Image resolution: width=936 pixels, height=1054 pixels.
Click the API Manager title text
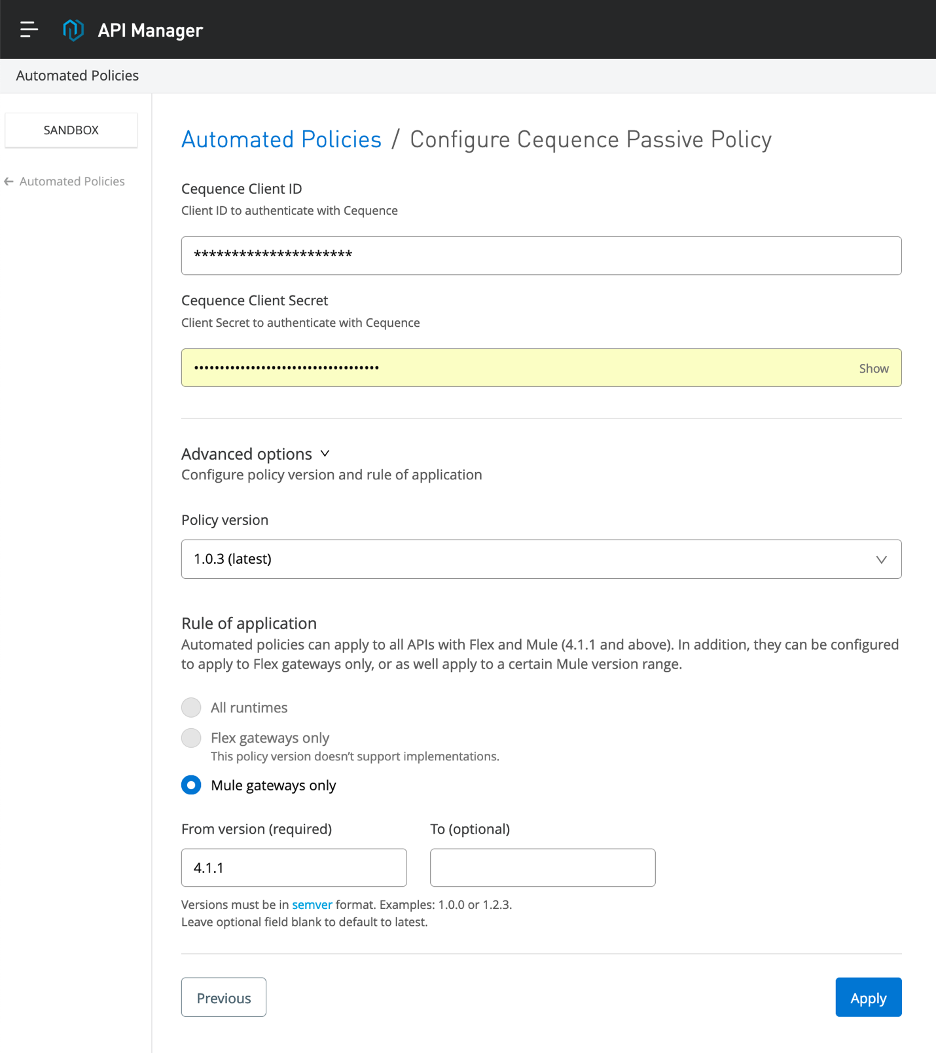click(x=150, y=30)
